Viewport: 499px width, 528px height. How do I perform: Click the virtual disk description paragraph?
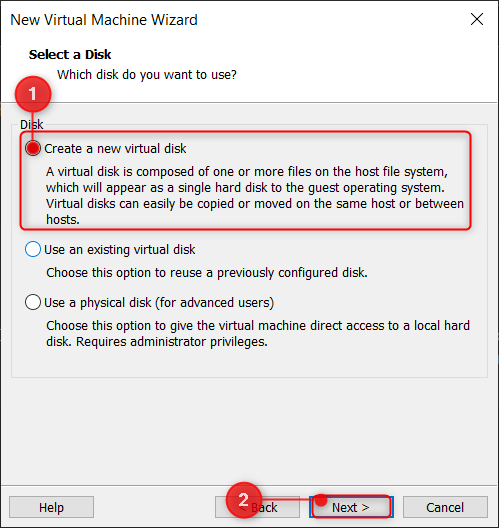[x=255, y=196]
